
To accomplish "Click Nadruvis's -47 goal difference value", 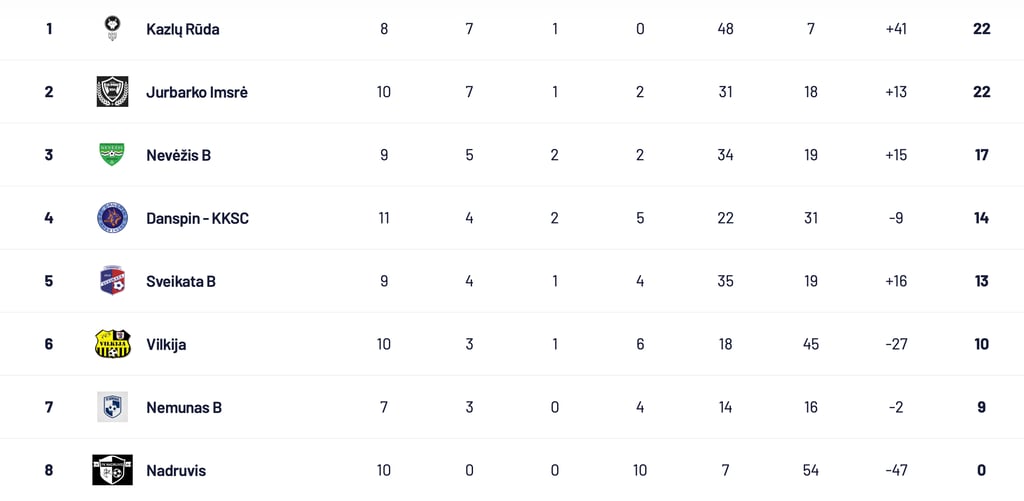I will pyautogui.click(x=896, y=470).
